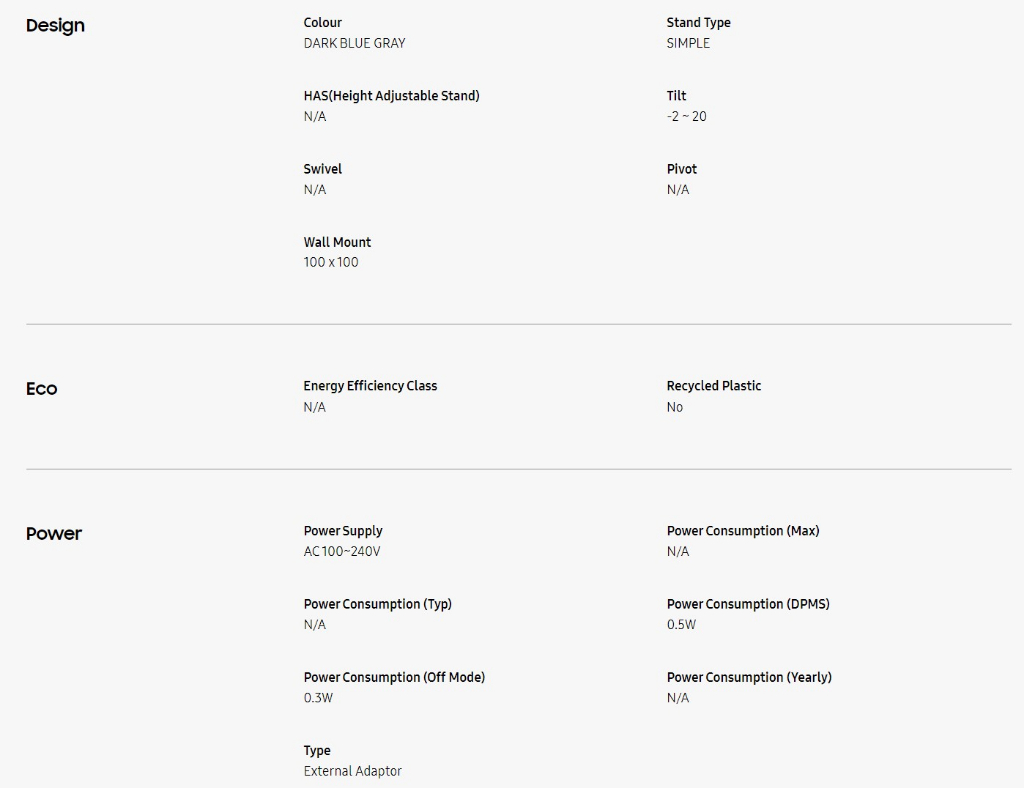Click the Power Consumption (Off Mode) label
This screenshot has height=788, width=1024.
point(394,677)
